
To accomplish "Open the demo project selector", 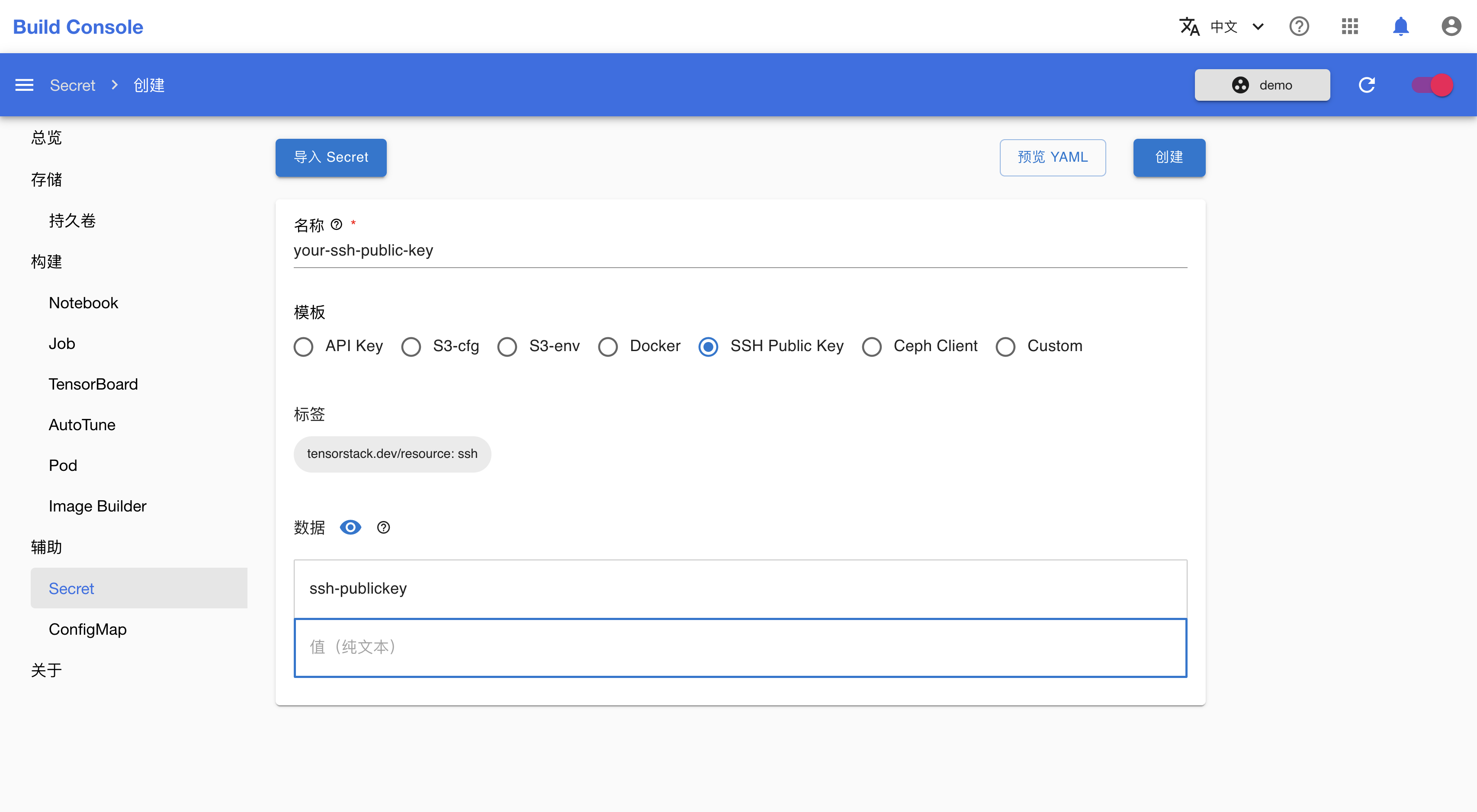I will click(x=1262, y=85).
